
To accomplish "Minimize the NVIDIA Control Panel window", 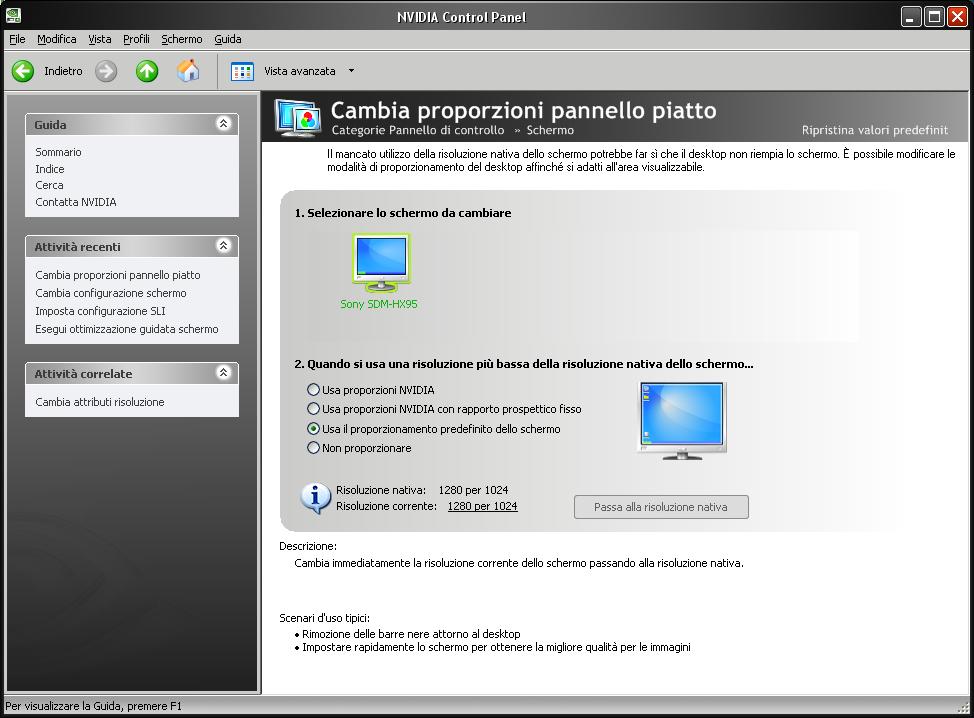I will [911, 16].
